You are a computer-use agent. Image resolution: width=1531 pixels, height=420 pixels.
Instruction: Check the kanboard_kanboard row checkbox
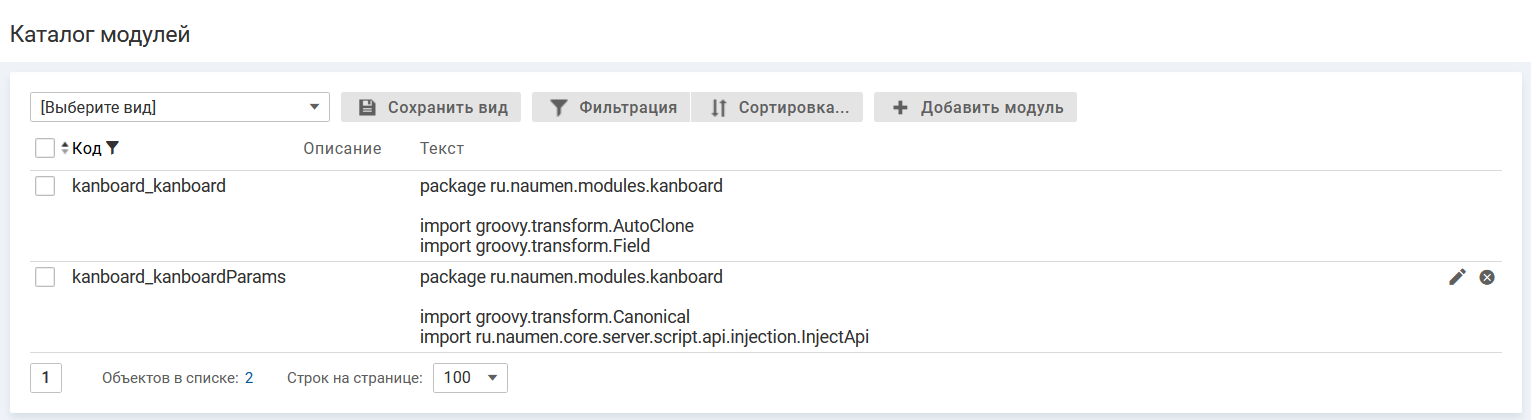tap(45, 186)
